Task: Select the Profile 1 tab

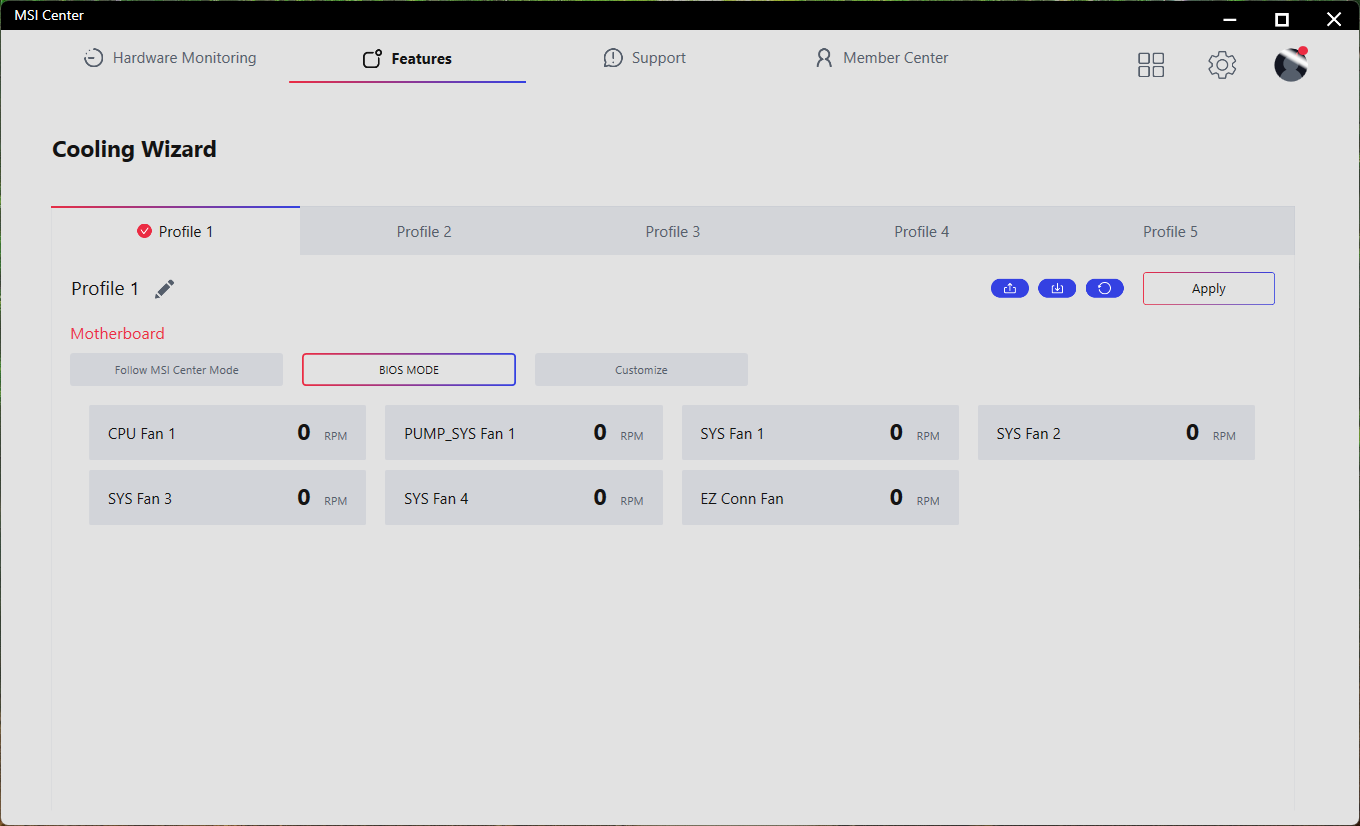Action: [176, 231]
